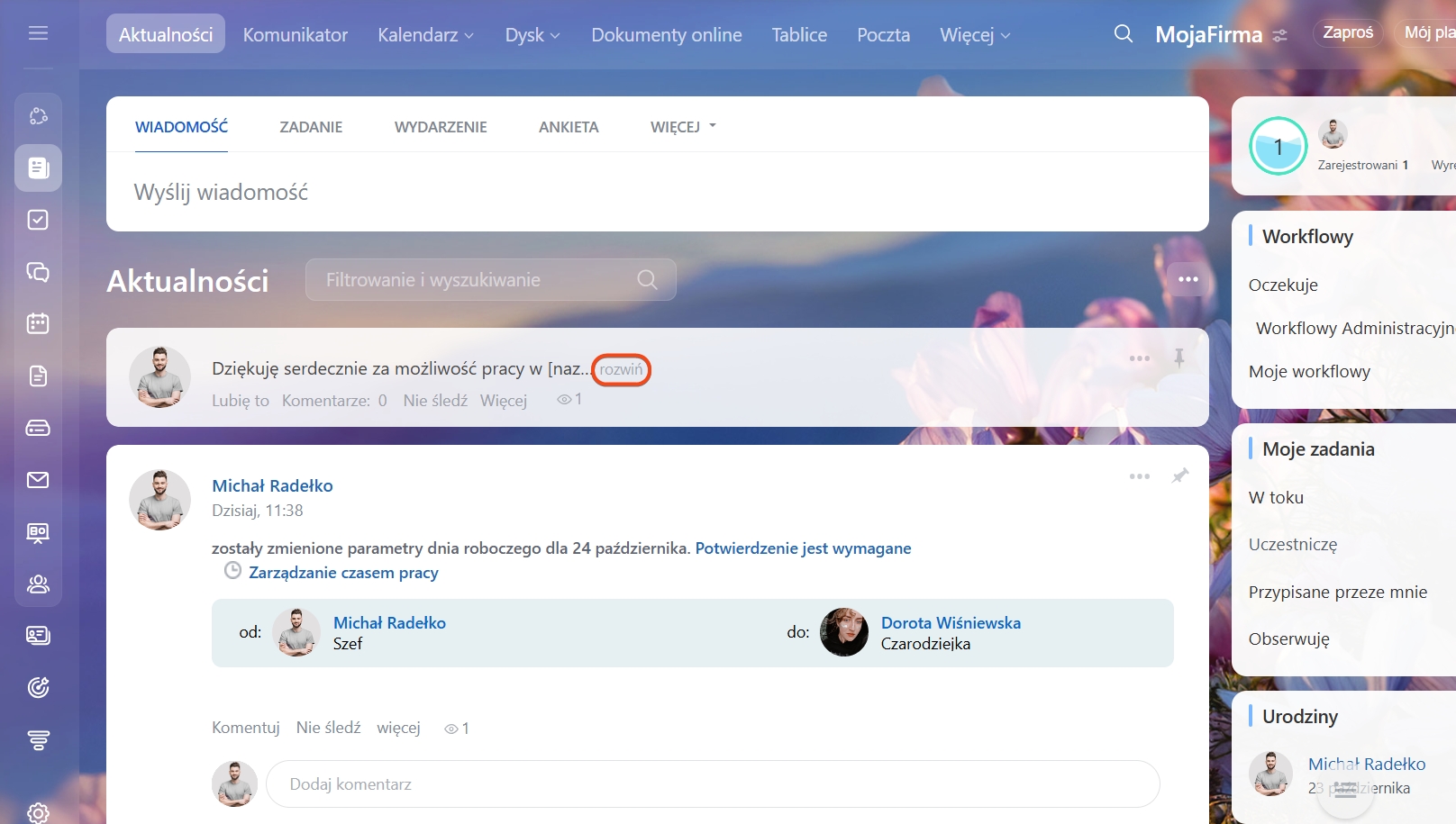Expand the Kalendarz dropdown menu
This screenshot has height=824, width=1456.
[x=425, y=35]
